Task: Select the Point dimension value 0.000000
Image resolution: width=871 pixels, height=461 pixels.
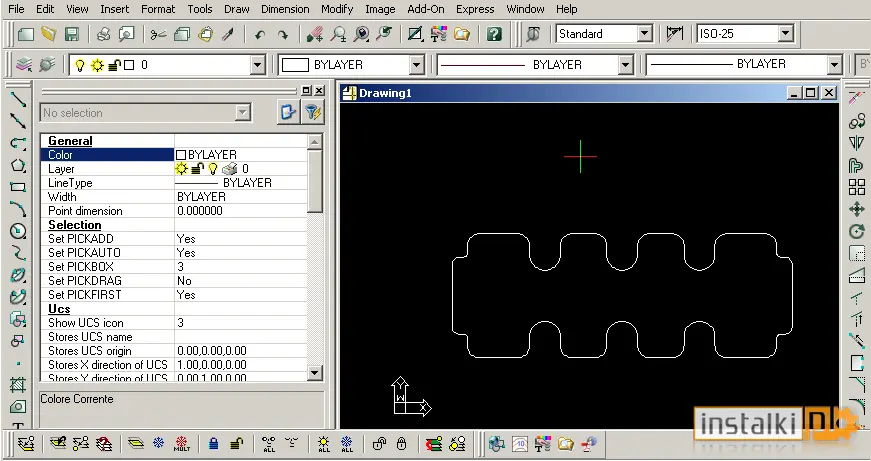Action: pyautogui.click(x=200, y=211)
